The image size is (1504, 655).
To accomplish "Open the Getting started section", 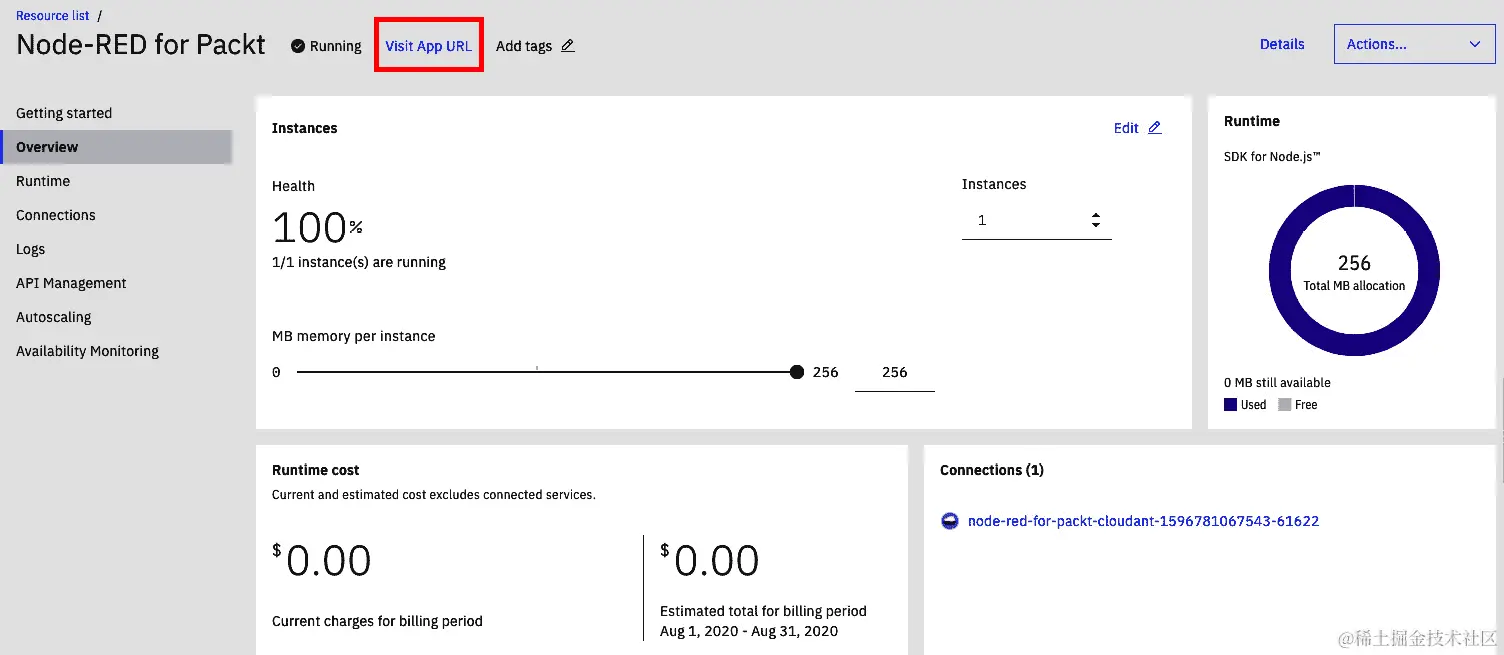I will pos(64,113).
